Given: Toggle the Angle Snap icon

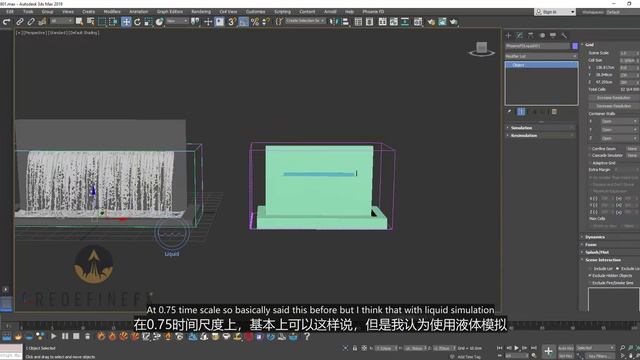Looking at the screenshot, I should tap(244, 22).
